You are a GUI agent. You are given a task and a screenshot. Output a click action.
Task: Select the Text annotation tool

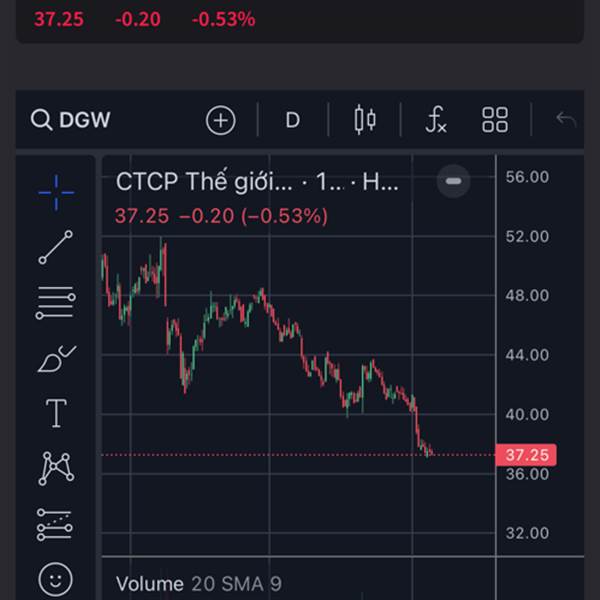56,412
